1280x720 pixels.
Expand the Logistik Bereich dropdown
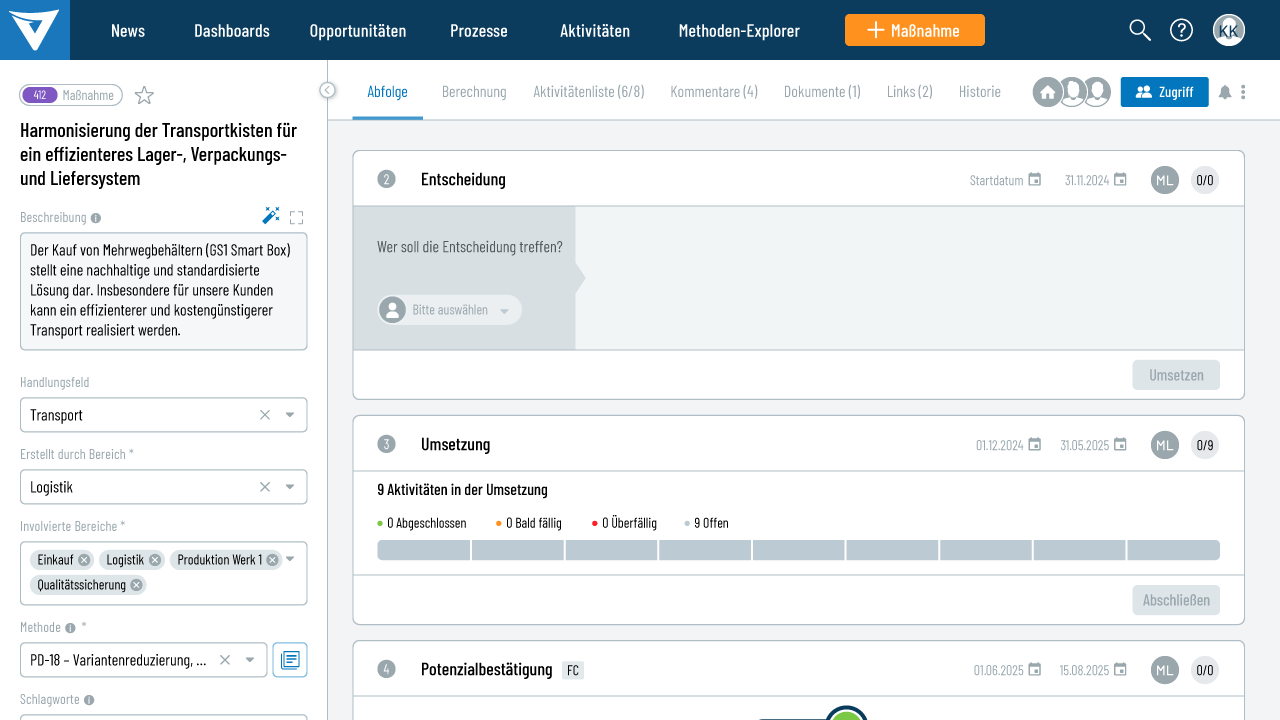click(x=290, y=487)
